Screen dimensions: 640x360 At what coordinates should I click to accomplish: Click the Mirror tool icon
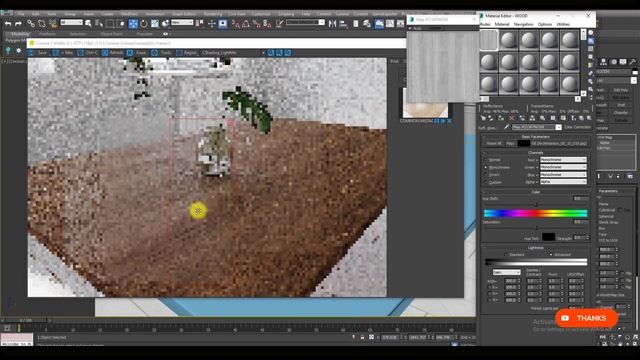point(332,24)
